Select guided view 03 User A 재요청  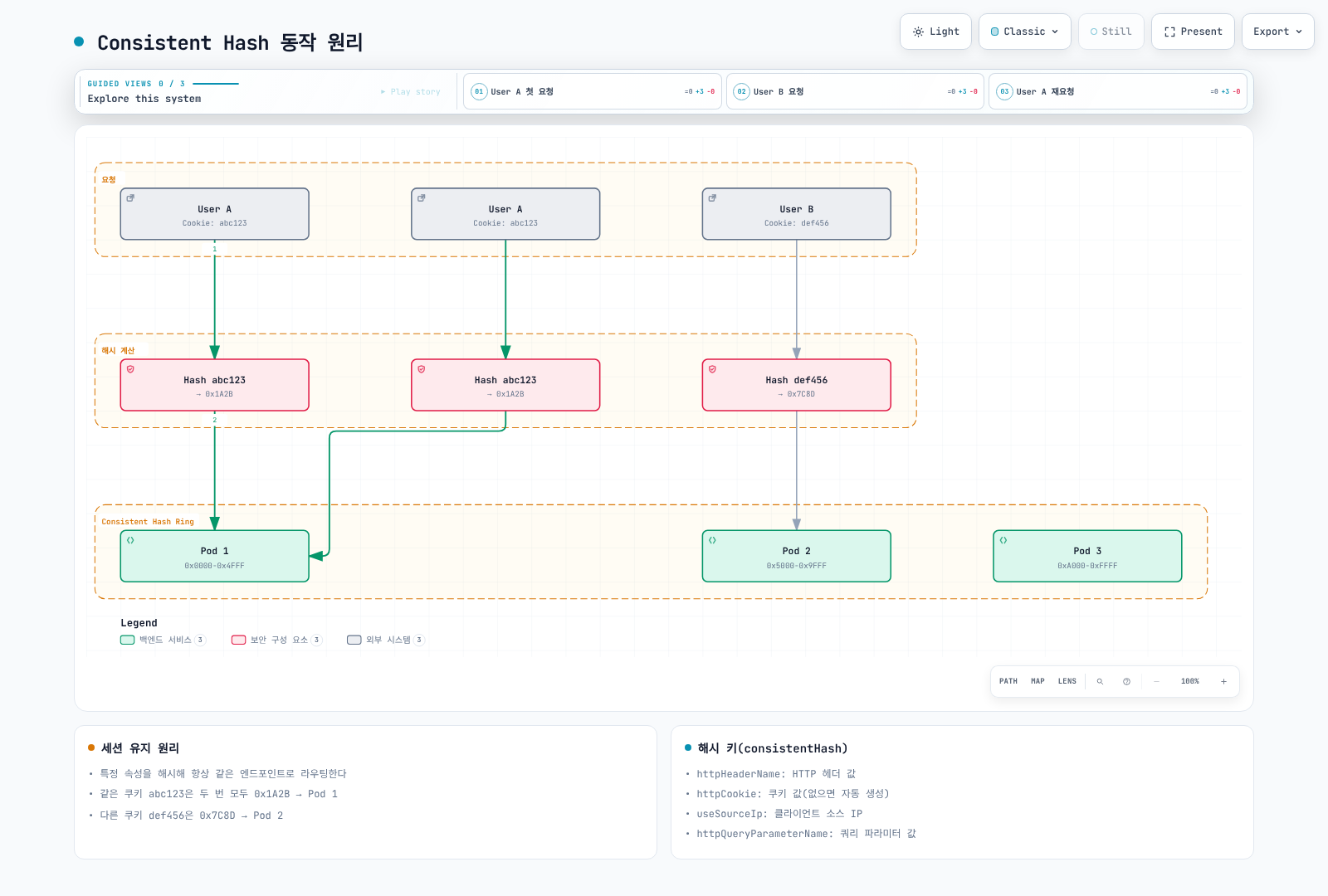[x=1118, y=91]
